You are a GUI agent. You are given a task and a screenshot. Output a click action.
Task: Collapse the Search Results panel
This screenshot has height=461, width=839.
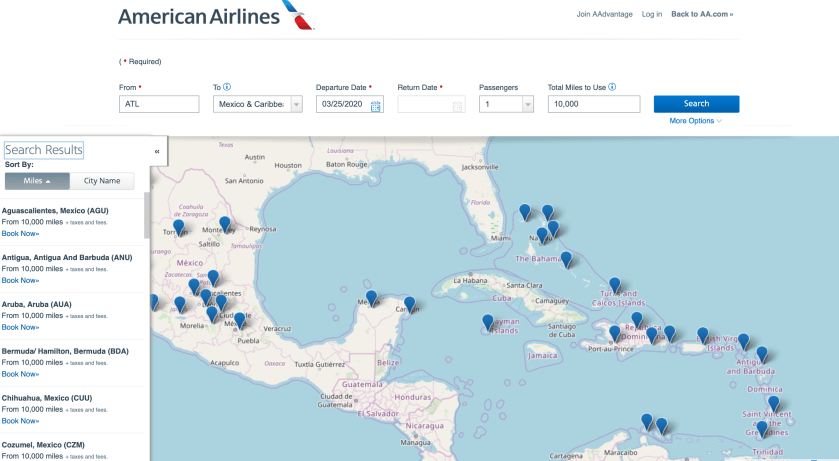coord(157,151)
